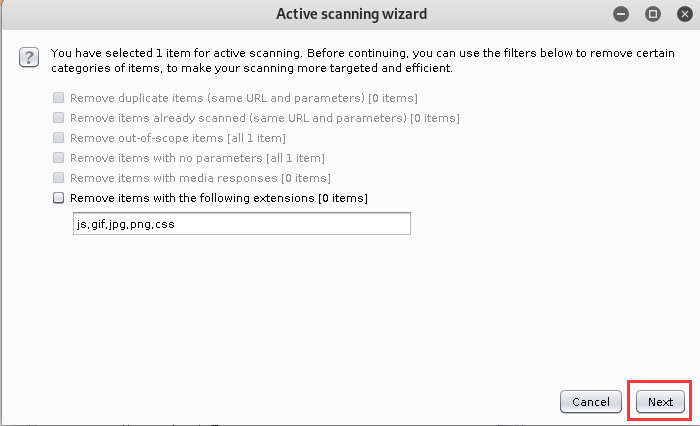Viewport: 700px width, 426px height.
Task: Click the Active scanning wizard title bar
Action: coord(350,14)
